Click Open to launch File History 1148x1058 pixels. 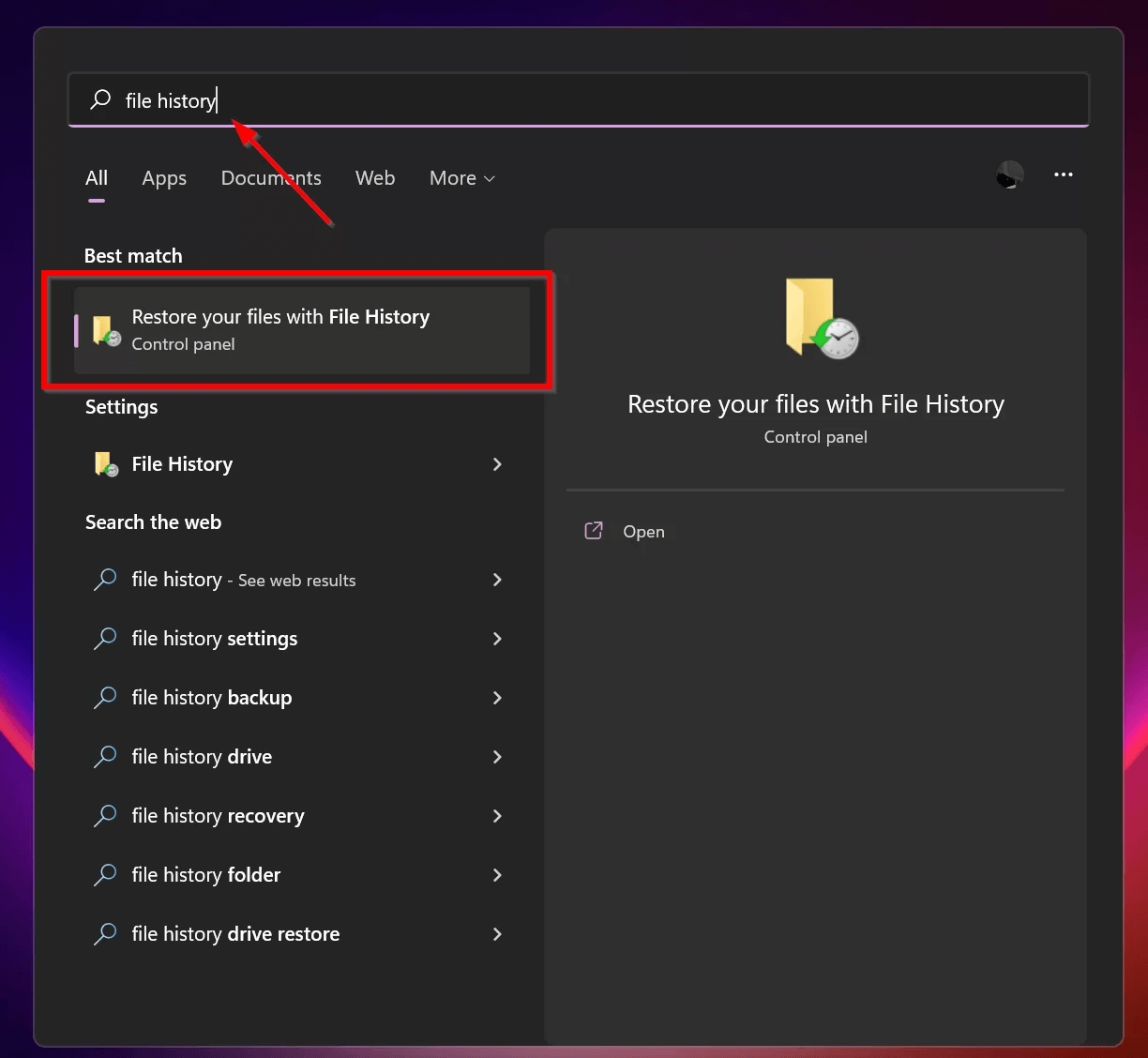(x=643, y=531)
